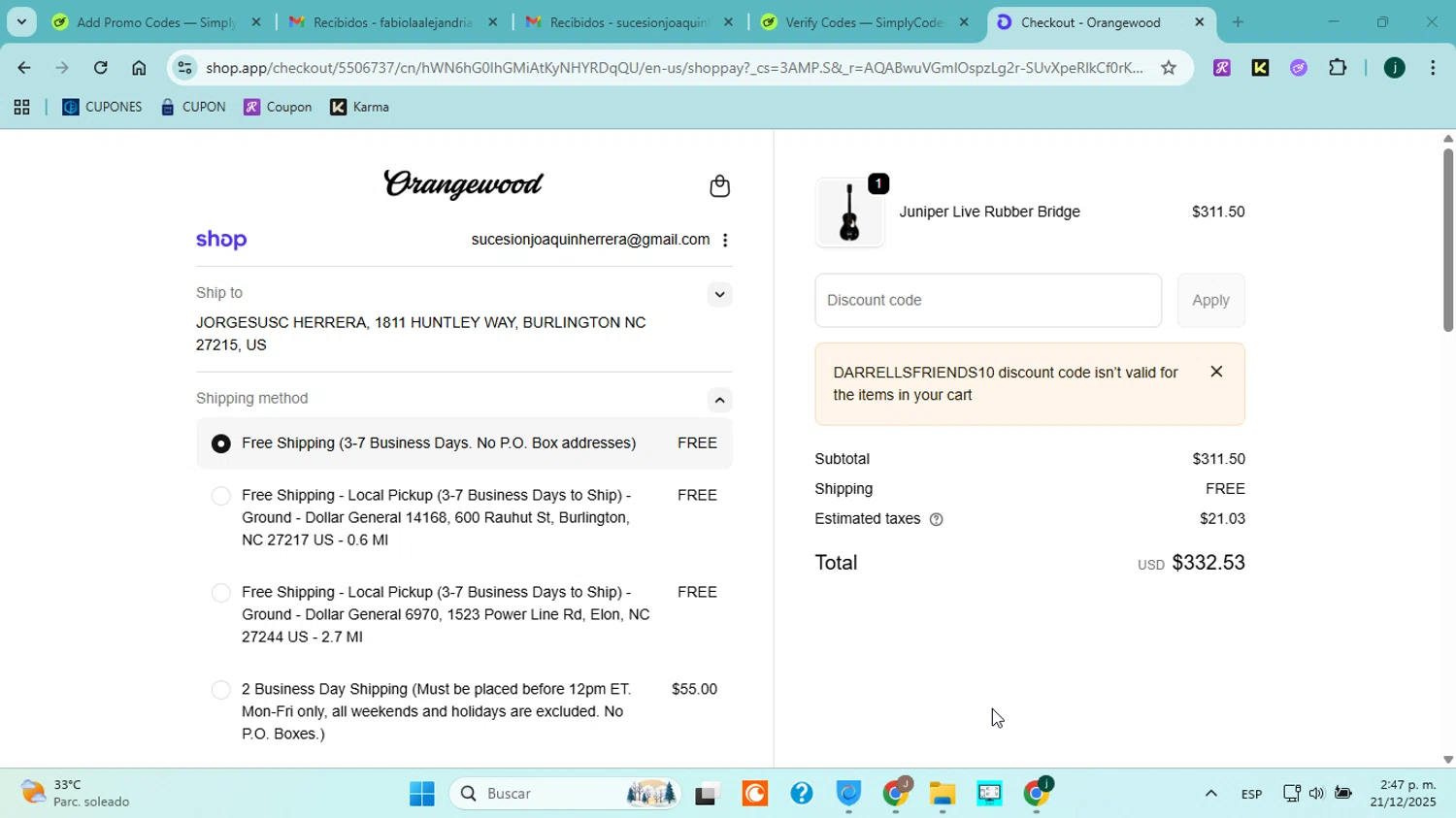The height and width of the screenshot is (818, 1456).
Task: Open volume control in system tray
Action: pos(1316,794)
